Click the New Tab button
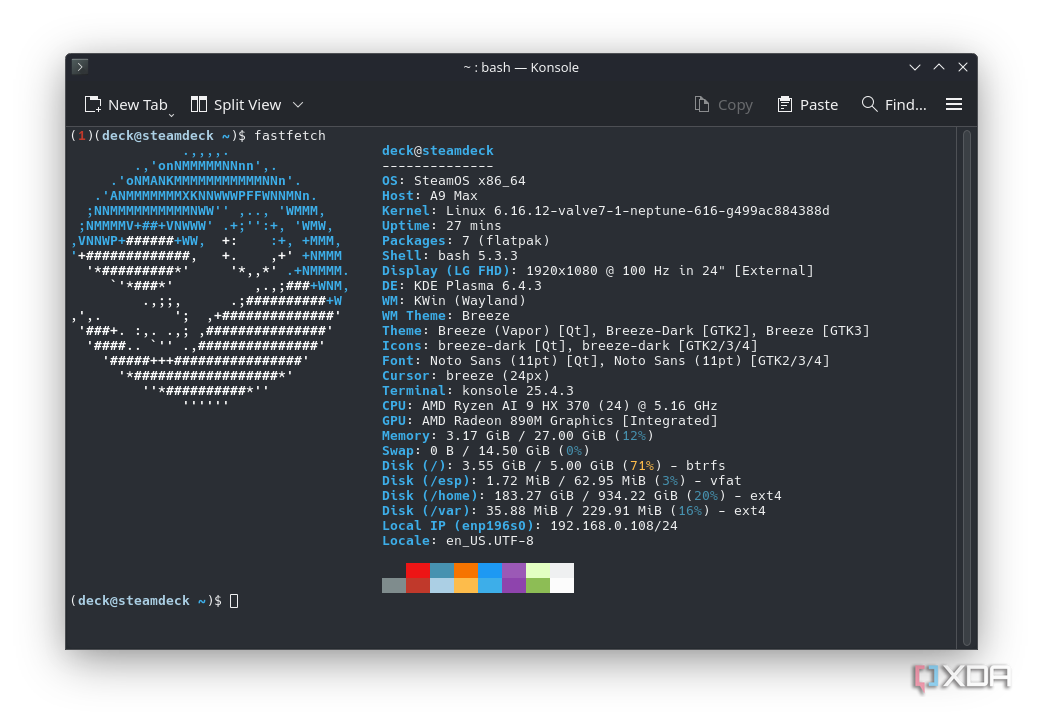Screen dimensions: 1043x727 pos(126,104)
